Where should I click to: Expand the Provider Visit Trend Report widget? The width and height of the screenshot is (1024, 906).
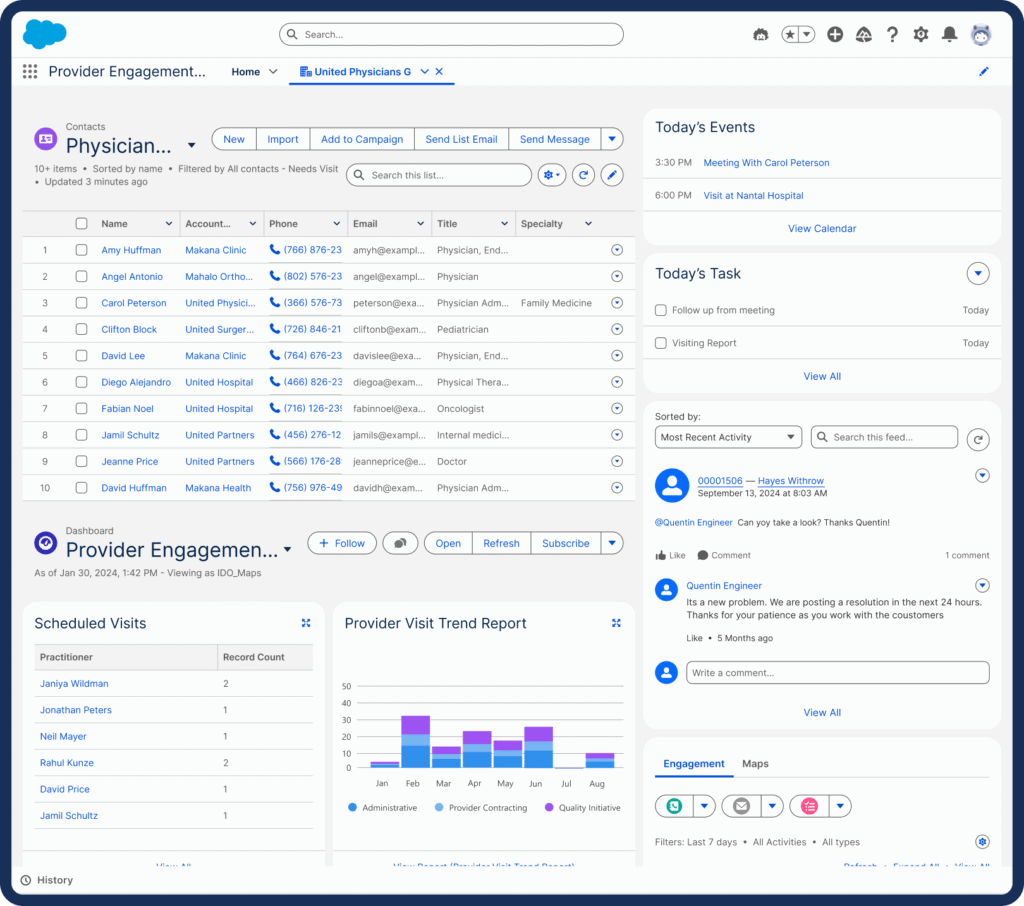pos(616,623)
